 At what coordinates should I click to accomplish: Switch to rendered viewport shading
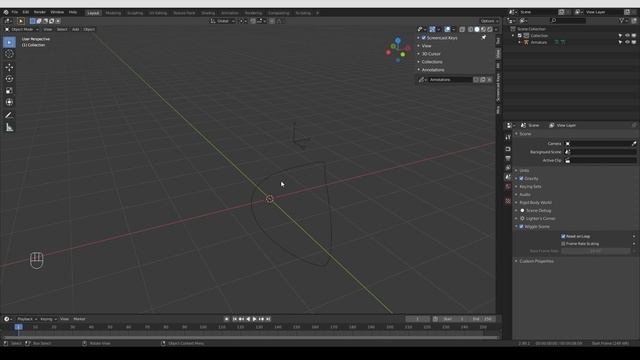[x=489, y=29]
